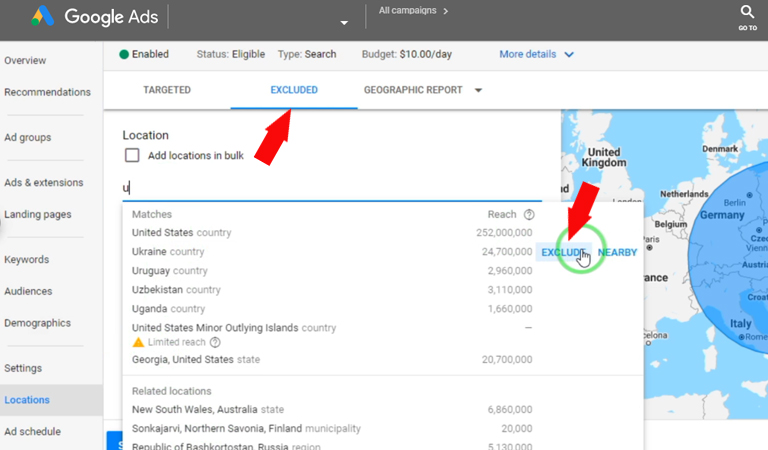Switch to the Targeted tab
The width and height of the screenshot is (768, 450).
(x=167, y=90)
